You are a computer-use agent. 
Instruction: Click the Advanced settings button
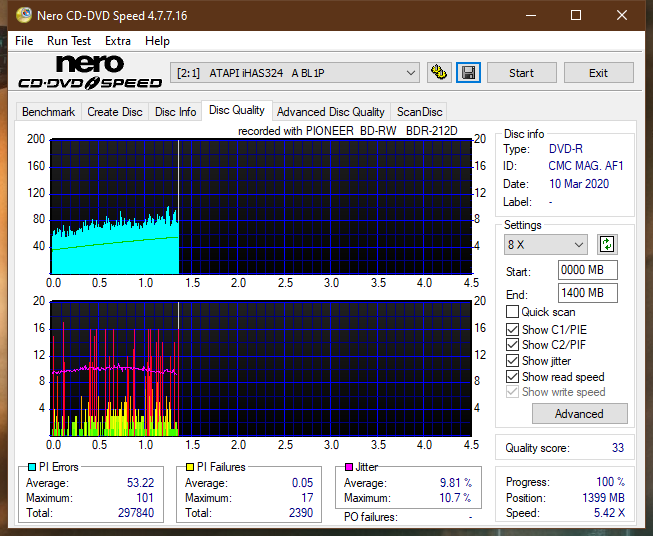point(579,414)
